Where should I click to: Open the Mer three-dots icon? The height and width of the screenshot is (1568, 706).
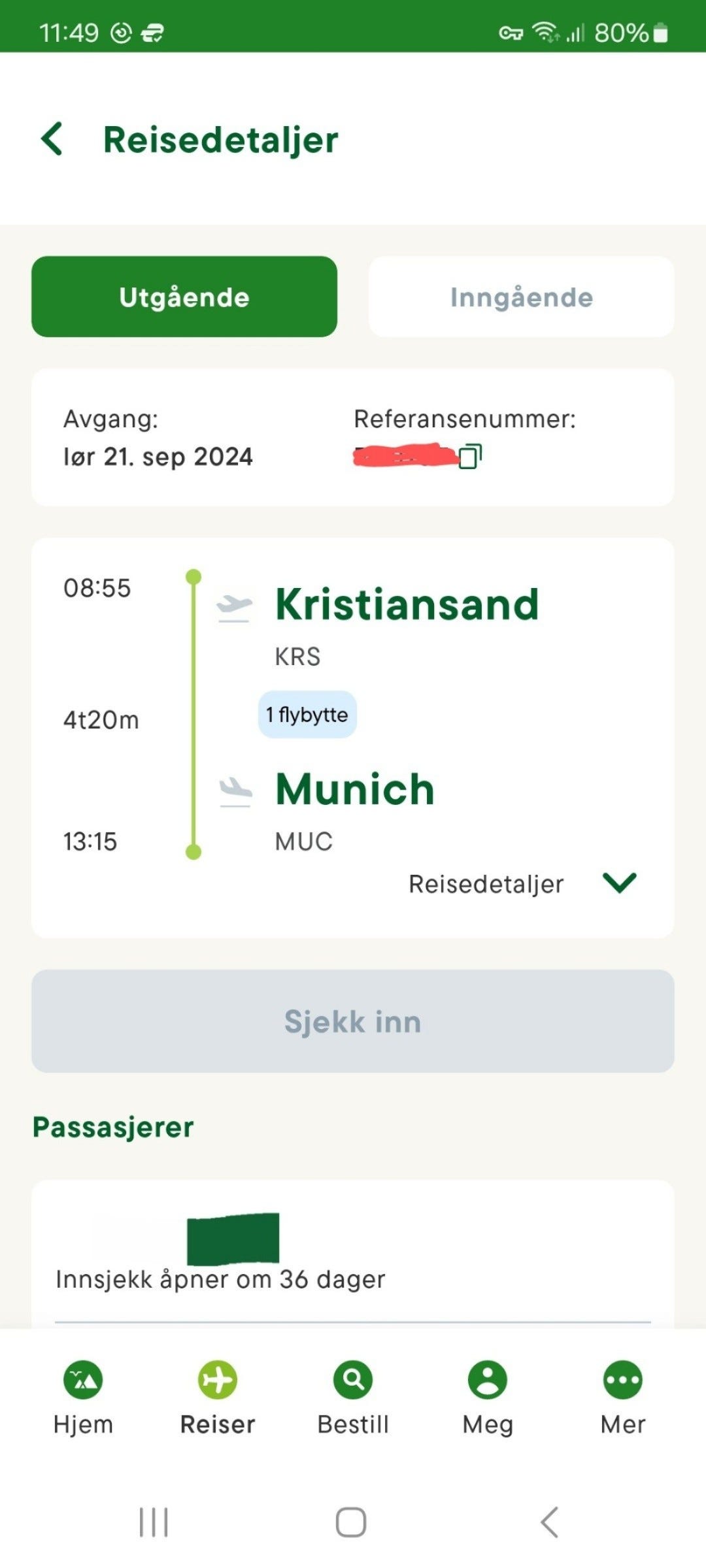coord(623,1380)
